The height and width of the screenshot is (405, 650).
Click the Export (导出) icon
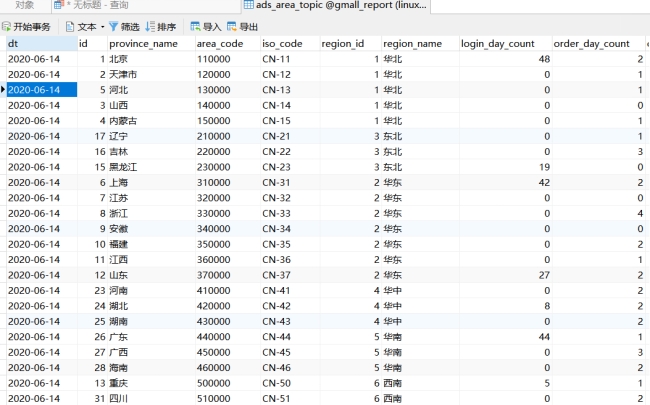pyautogui.click(x=232, y=26)
